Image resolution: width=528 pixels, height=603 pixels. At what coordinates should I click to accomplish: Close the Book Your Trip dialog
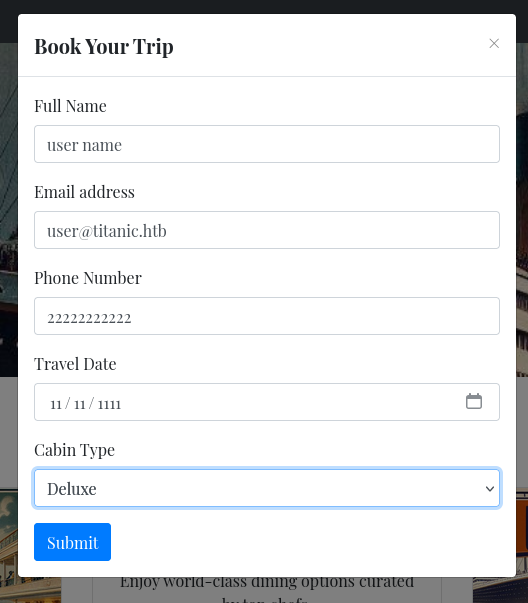[494, 43]
